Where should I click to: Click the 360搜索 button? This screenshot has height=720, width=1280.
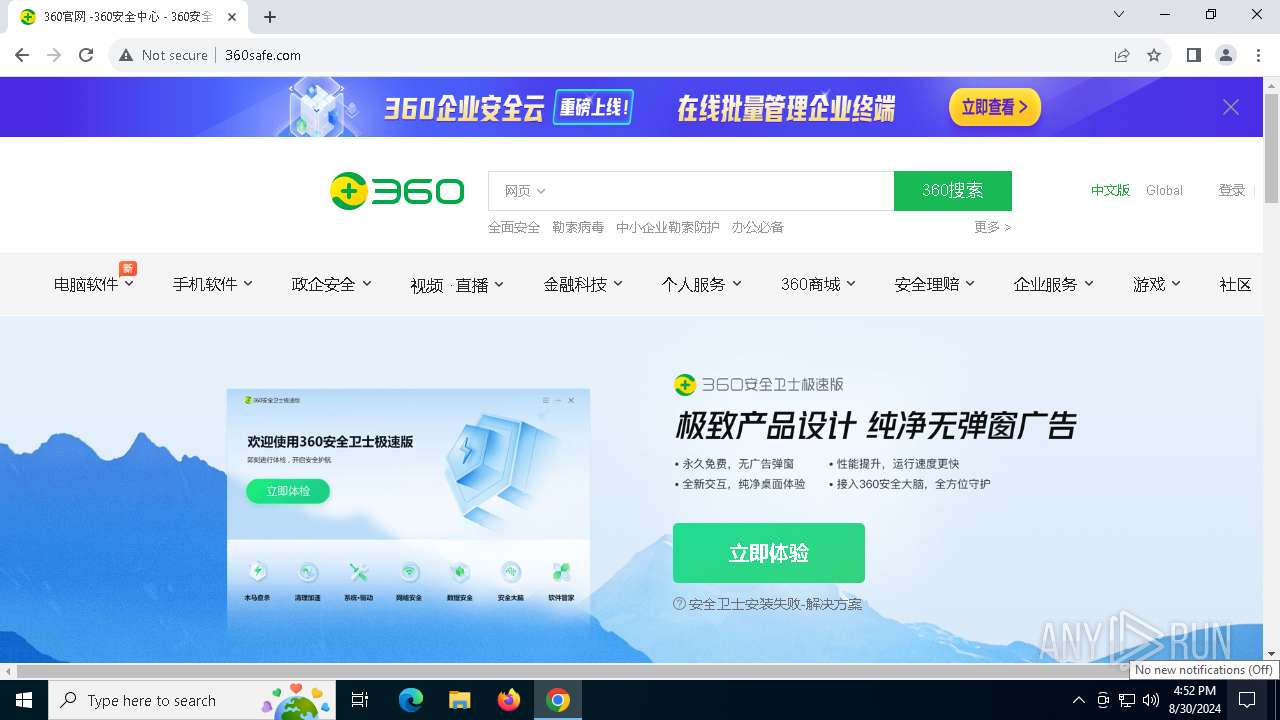(x=953, y=191)
